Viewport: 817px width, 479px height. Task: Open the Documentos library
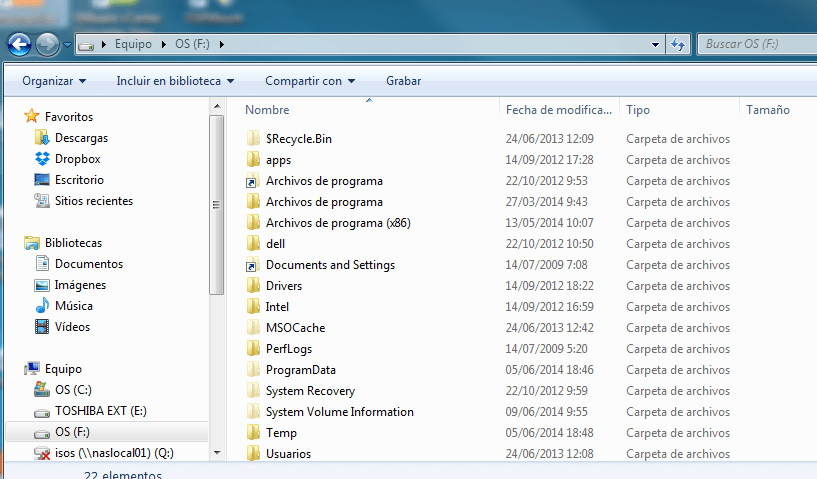click(89, 264)
